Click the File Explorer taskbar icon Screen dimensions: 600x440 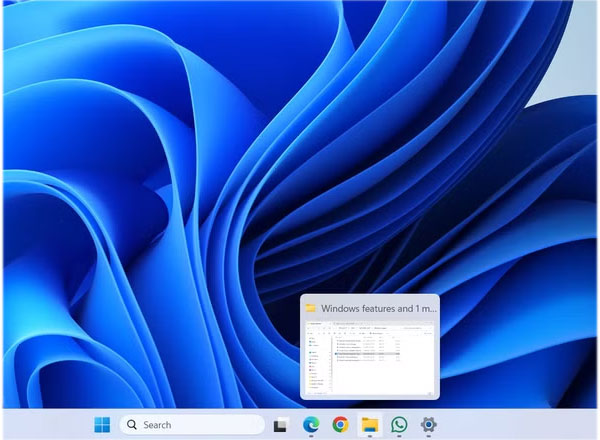pos(370,425)
